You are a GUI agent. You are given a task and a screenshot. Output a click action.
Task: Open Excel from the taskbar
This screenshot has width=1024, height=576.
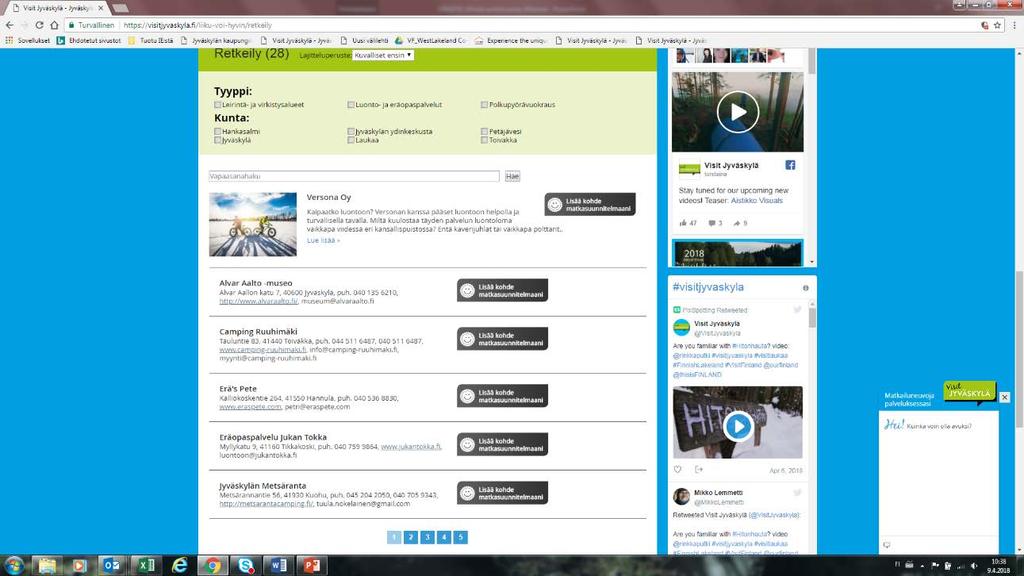146,565
